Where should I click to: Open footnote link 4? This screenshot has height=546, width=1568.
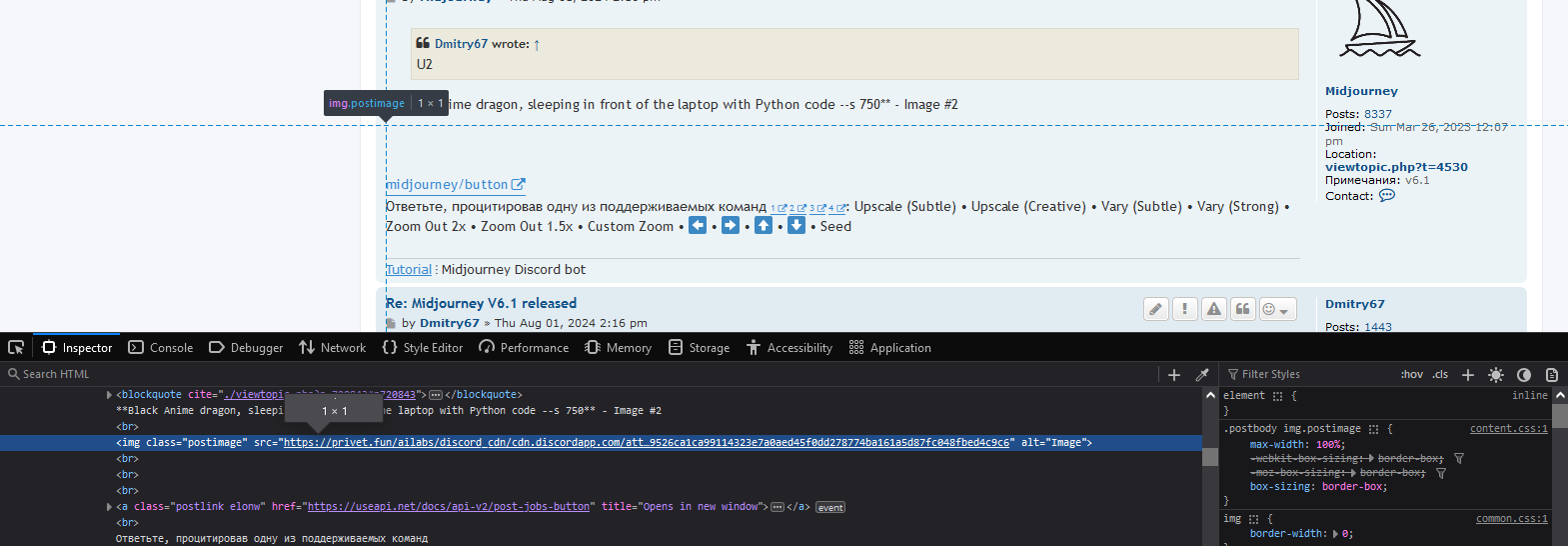[x=837, y=209]
